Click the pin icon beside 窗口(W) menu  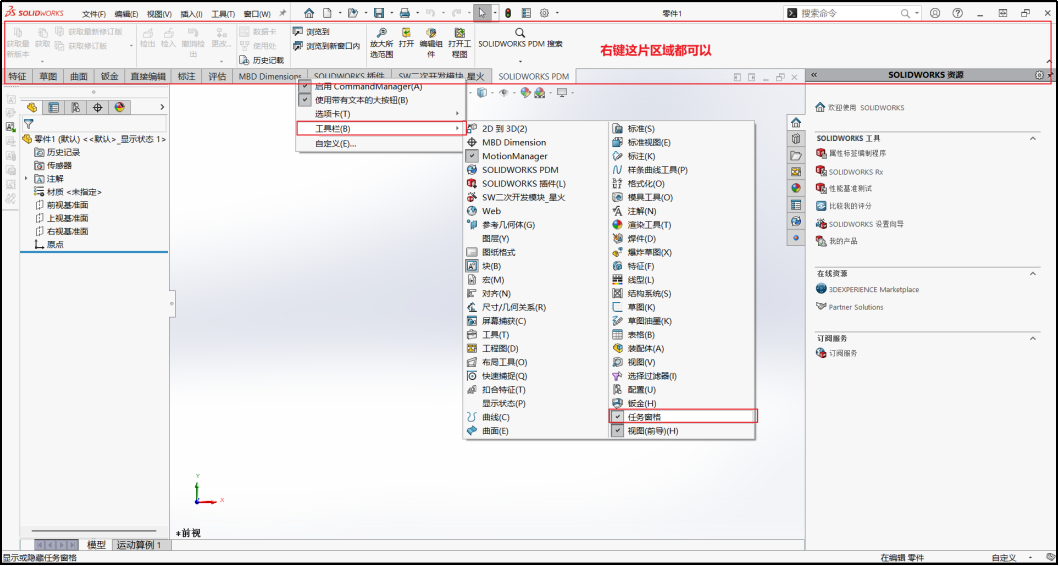coord(282,13)
